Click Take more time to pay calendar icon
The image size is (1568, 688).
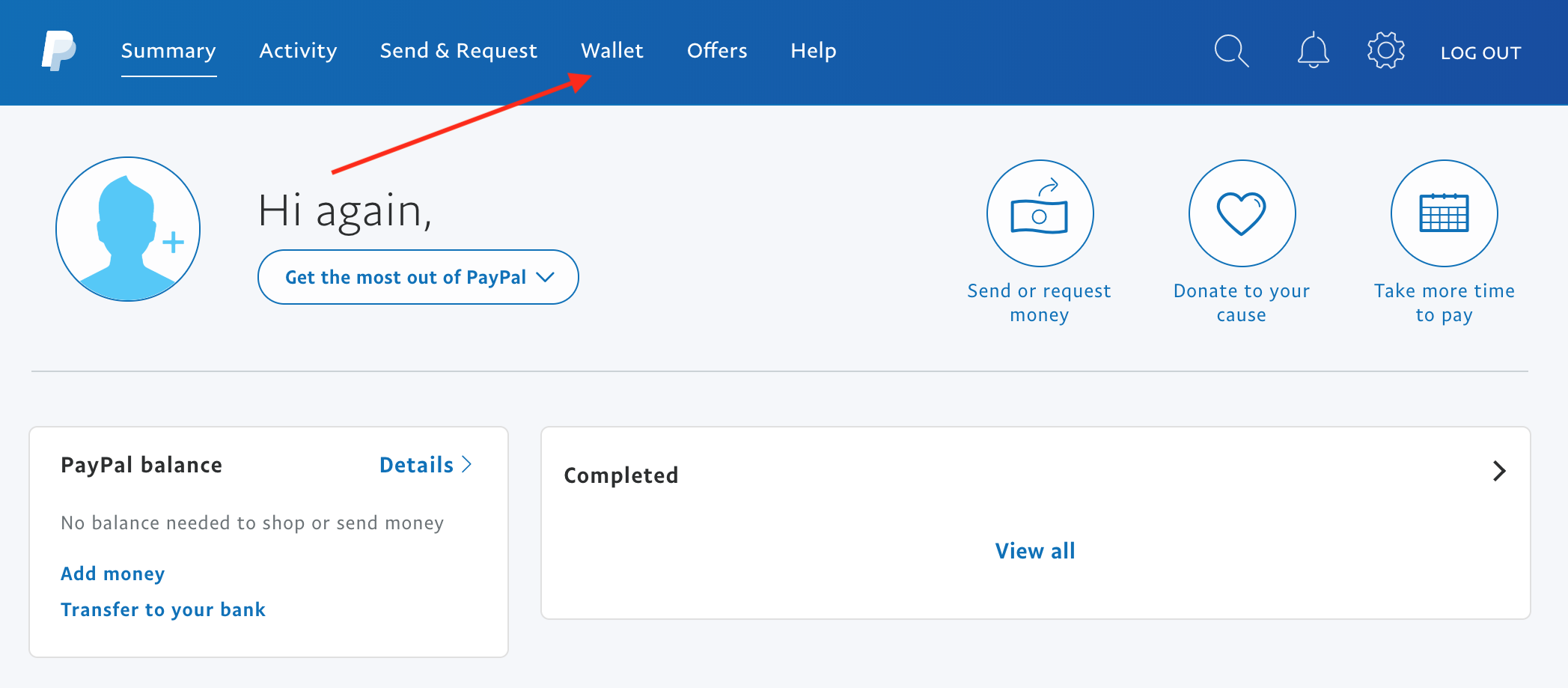[x=1444, y=213]
